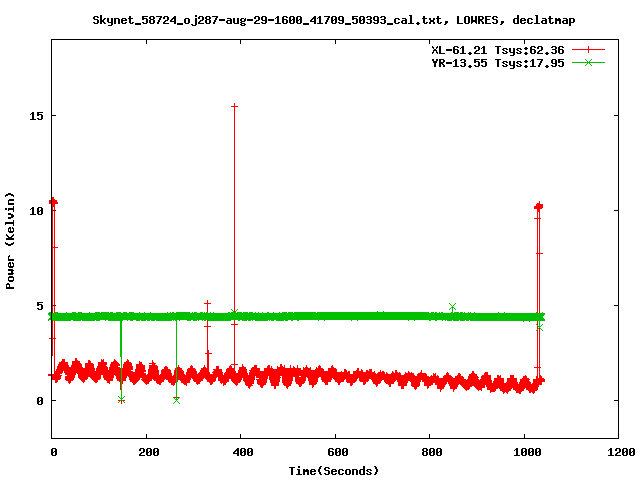Click the Power (Kelvin) y-axis label

coord(10,241)
